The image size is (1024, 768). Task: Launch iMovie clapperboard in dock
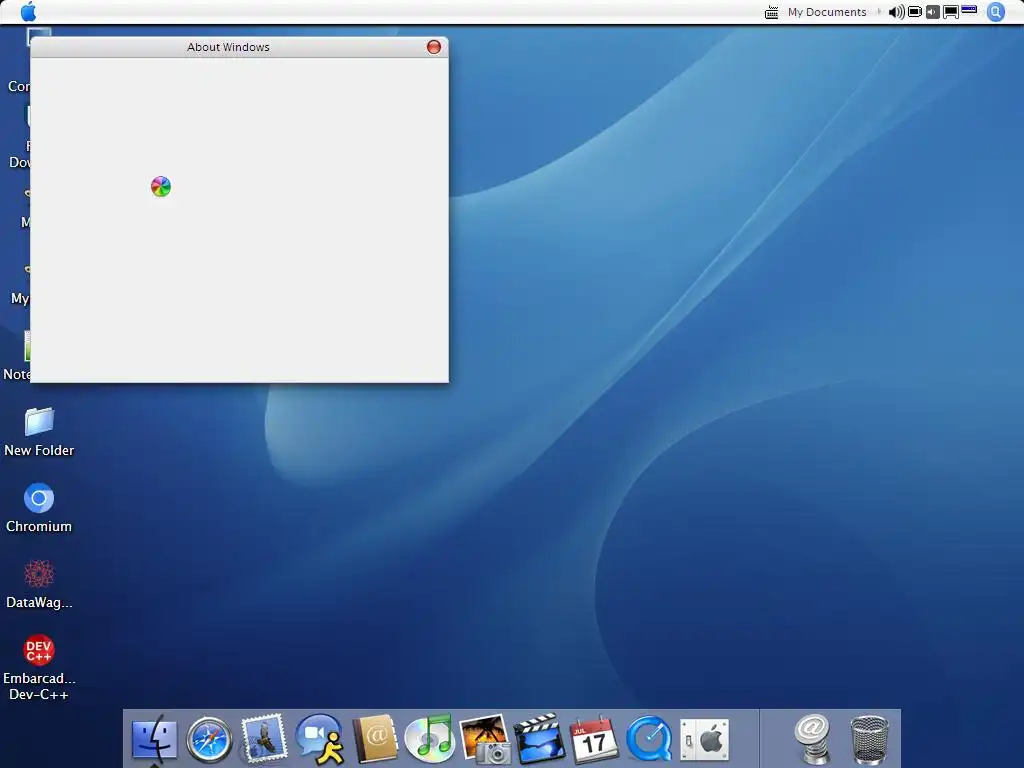[539, 739]
